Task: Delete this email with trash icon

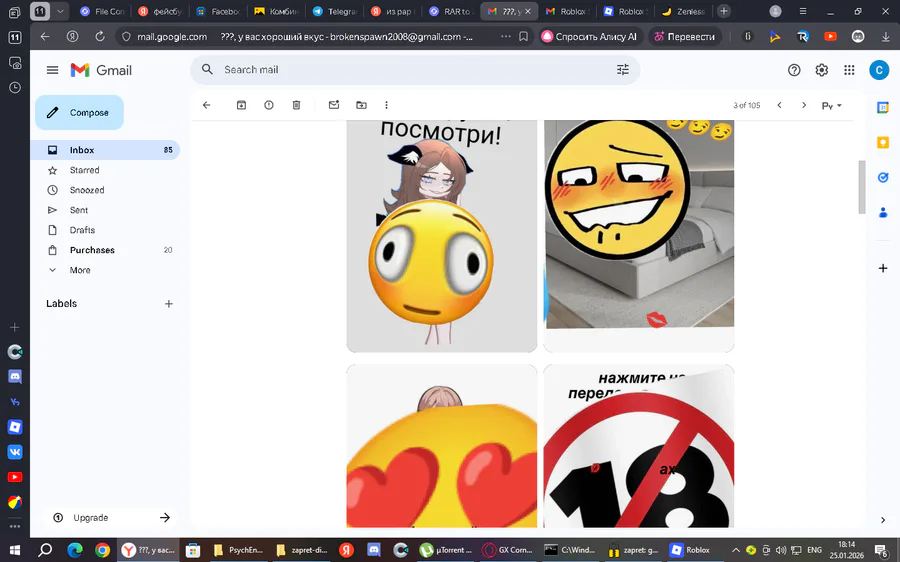Action: click(x=296, y=105)
